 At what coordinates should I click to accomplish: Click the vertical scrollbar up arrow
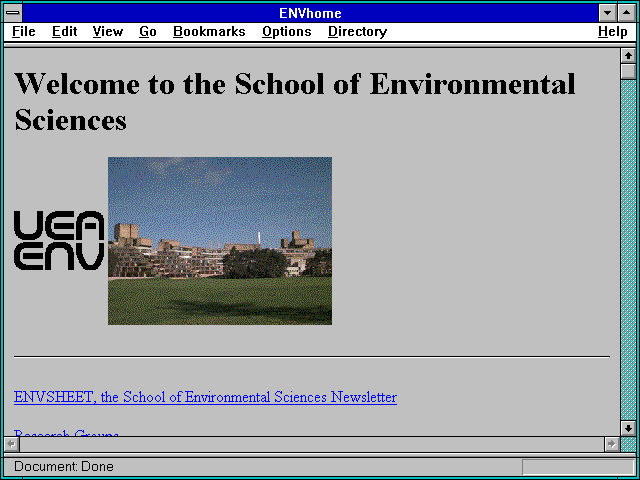coord(628,56)
